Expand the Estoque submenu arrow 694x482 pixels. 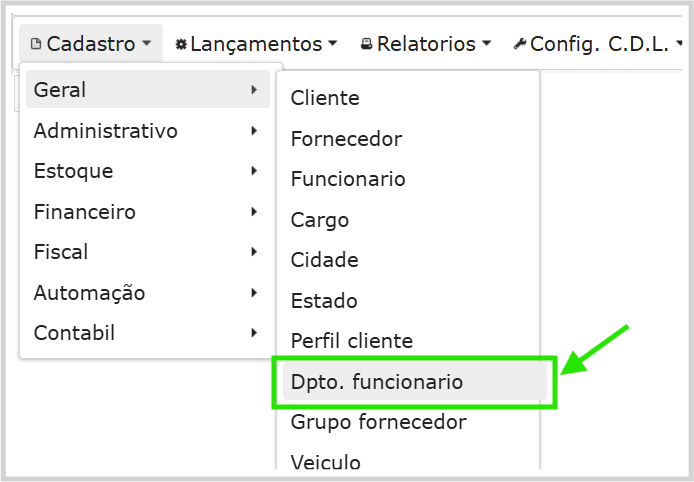coord(255,171)
